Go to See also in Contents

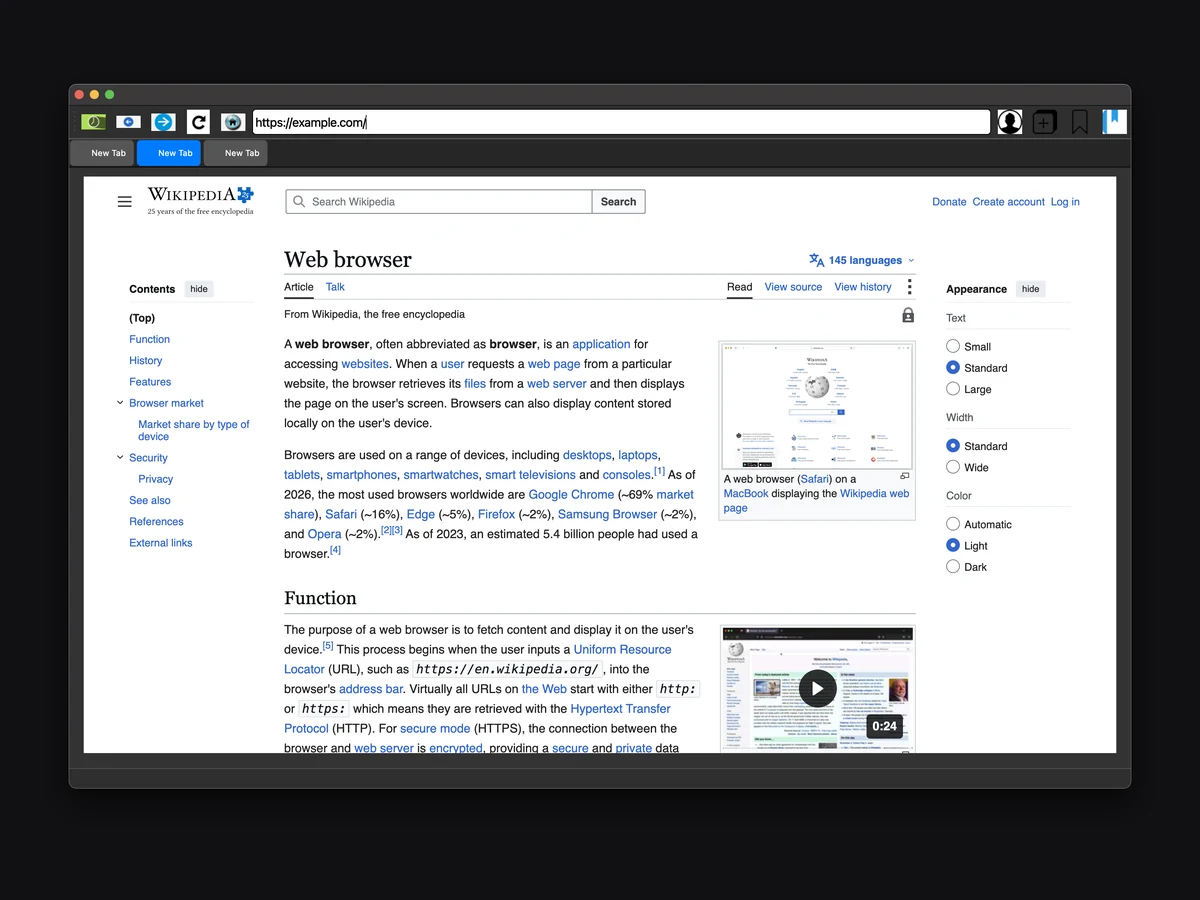pyautogui.click(x=150, y=500)
